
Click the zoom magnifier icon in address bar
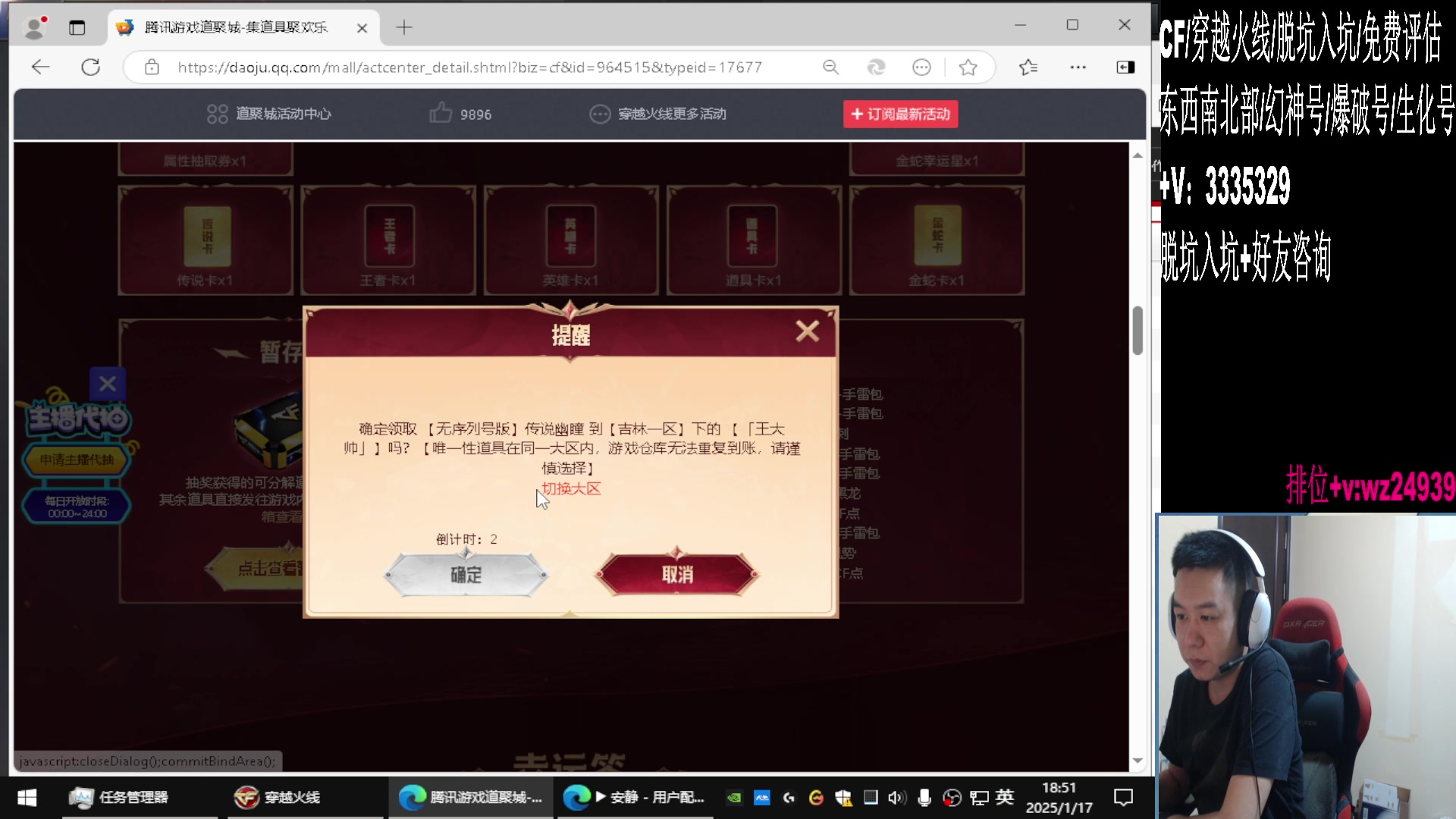click(x=830, y=67)
